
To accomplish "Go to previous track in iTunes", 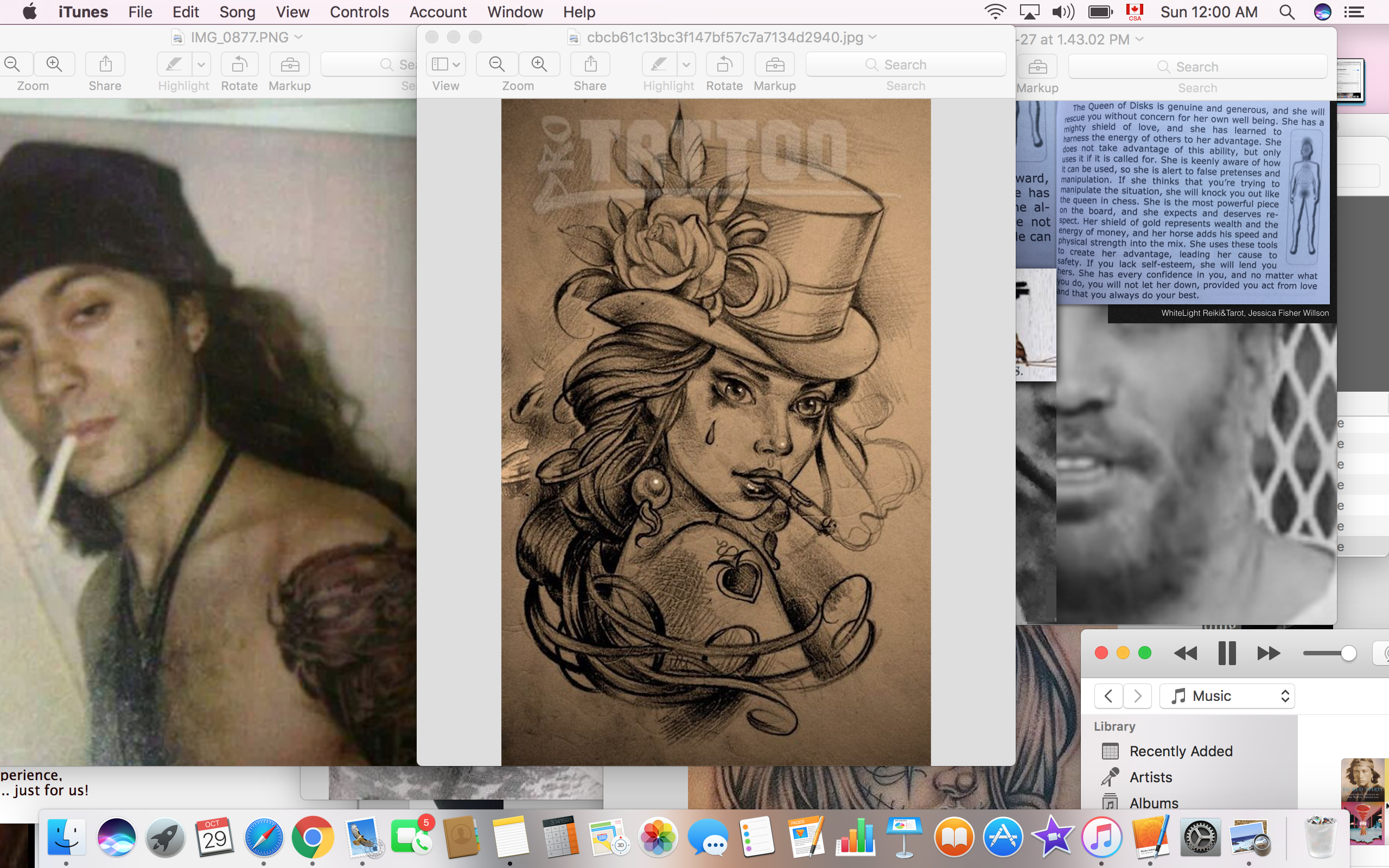I will tap(1185, 653).
